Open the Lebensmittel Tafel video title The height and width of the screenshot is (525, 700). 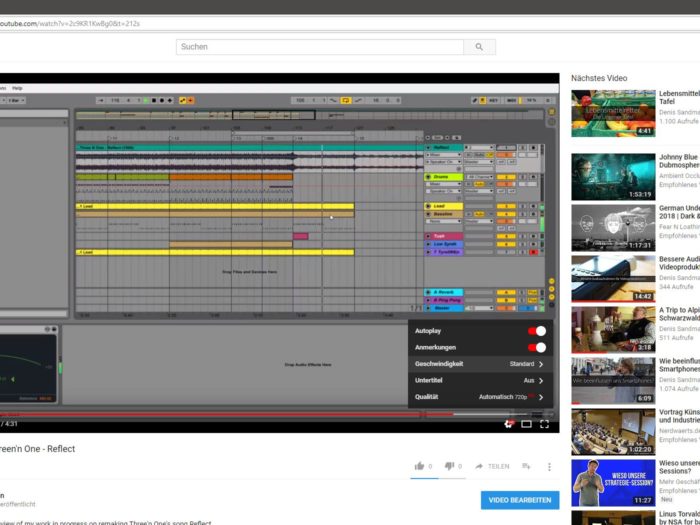pyautogui.click(x=677, y=99)
